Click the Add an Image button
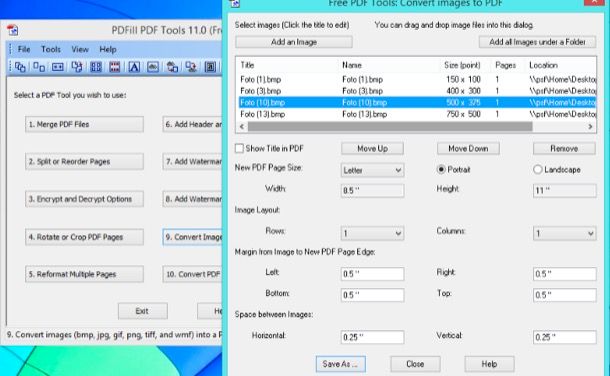610x376 pixels. coord(294,42)
